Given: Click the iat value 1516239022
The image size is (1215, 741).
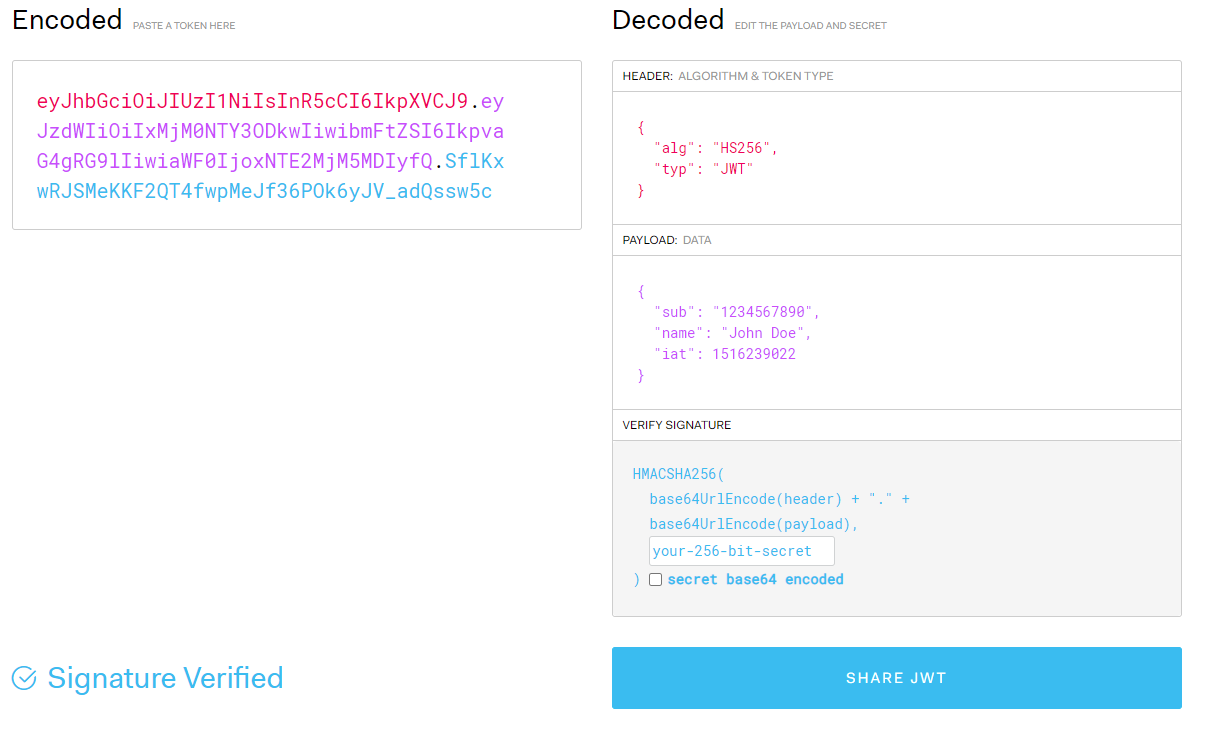Looking at the screenshot, I should point(754,354).
